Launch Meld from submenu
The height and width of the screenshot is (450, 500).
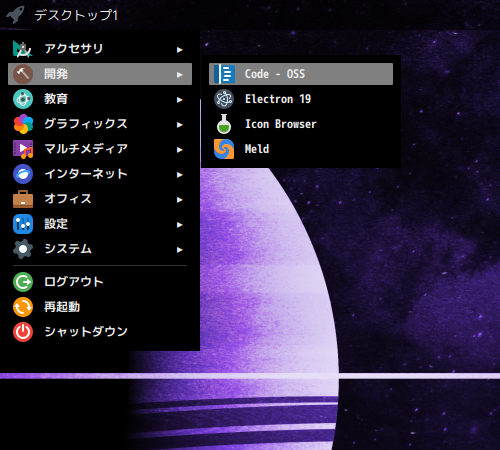pyautogui.click(x=301, y=149)
